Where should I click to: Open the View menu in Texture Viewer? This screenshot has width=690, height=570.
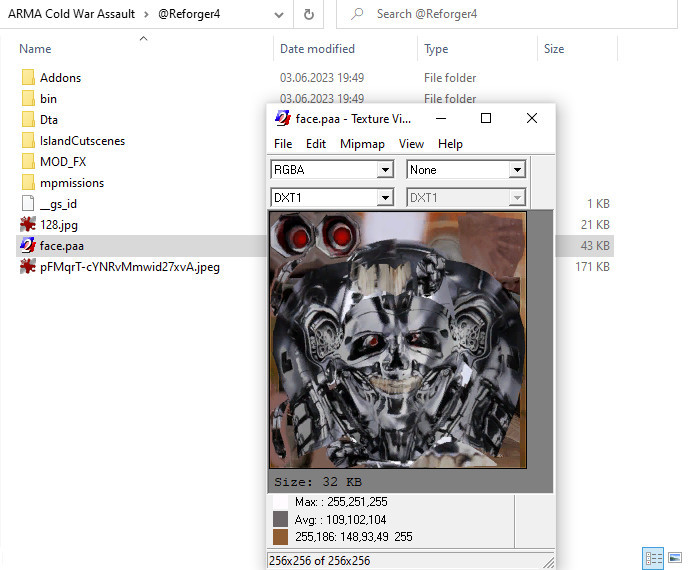(x=411, y=144)
